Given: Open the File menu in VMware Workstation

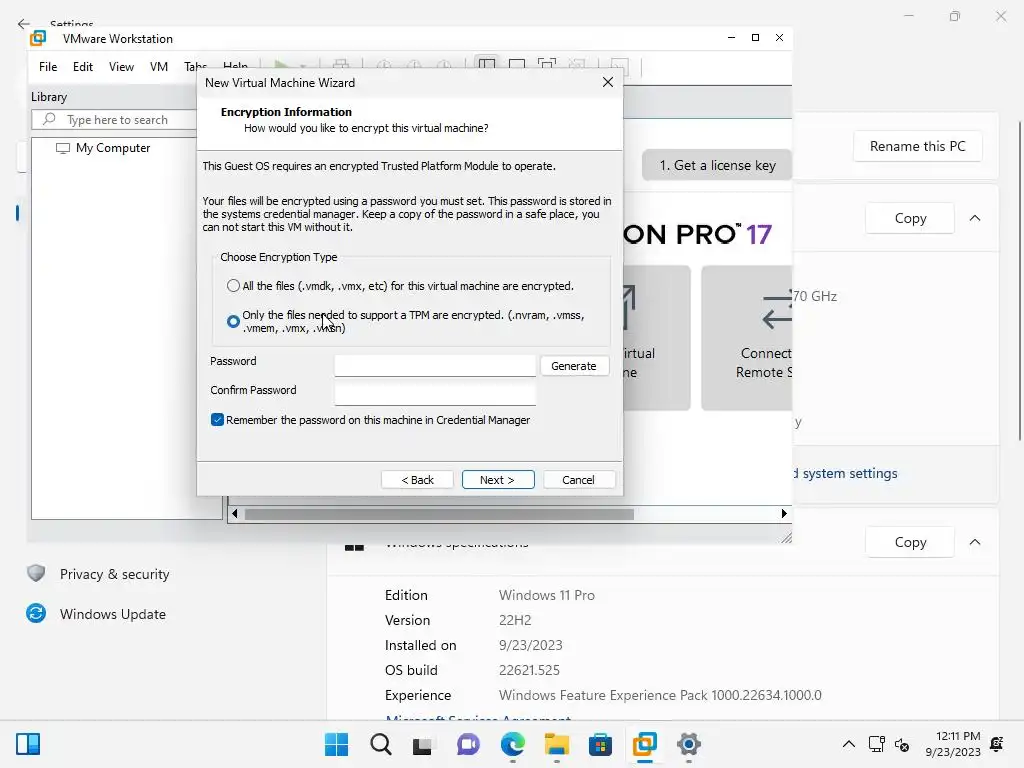Looking at the screenshot, I should [48, 67].
